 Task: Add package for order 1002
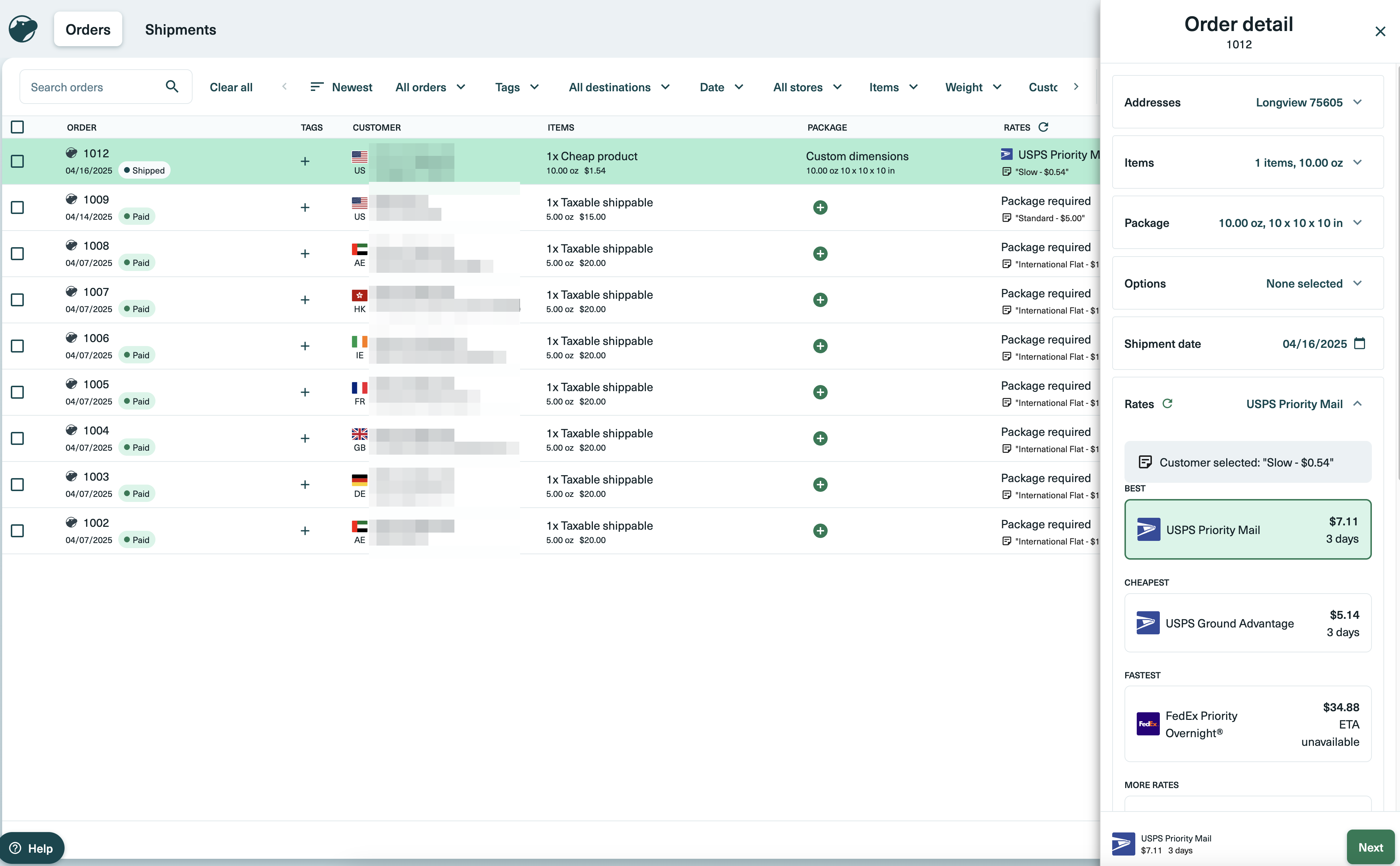[820, 531]
